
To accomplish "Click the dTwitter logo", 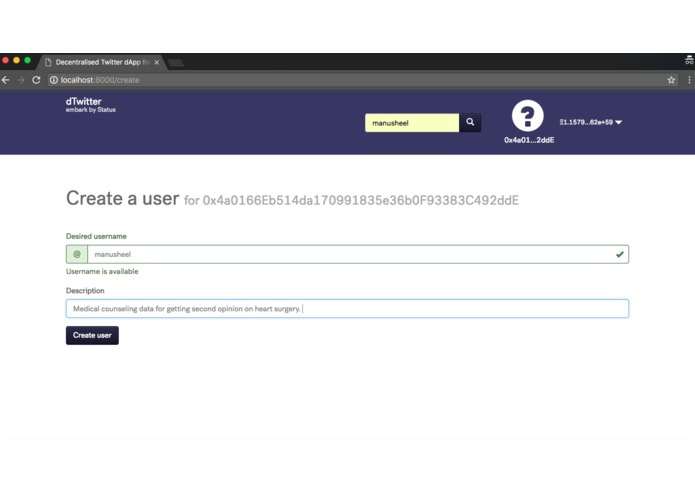I will 83,101.
